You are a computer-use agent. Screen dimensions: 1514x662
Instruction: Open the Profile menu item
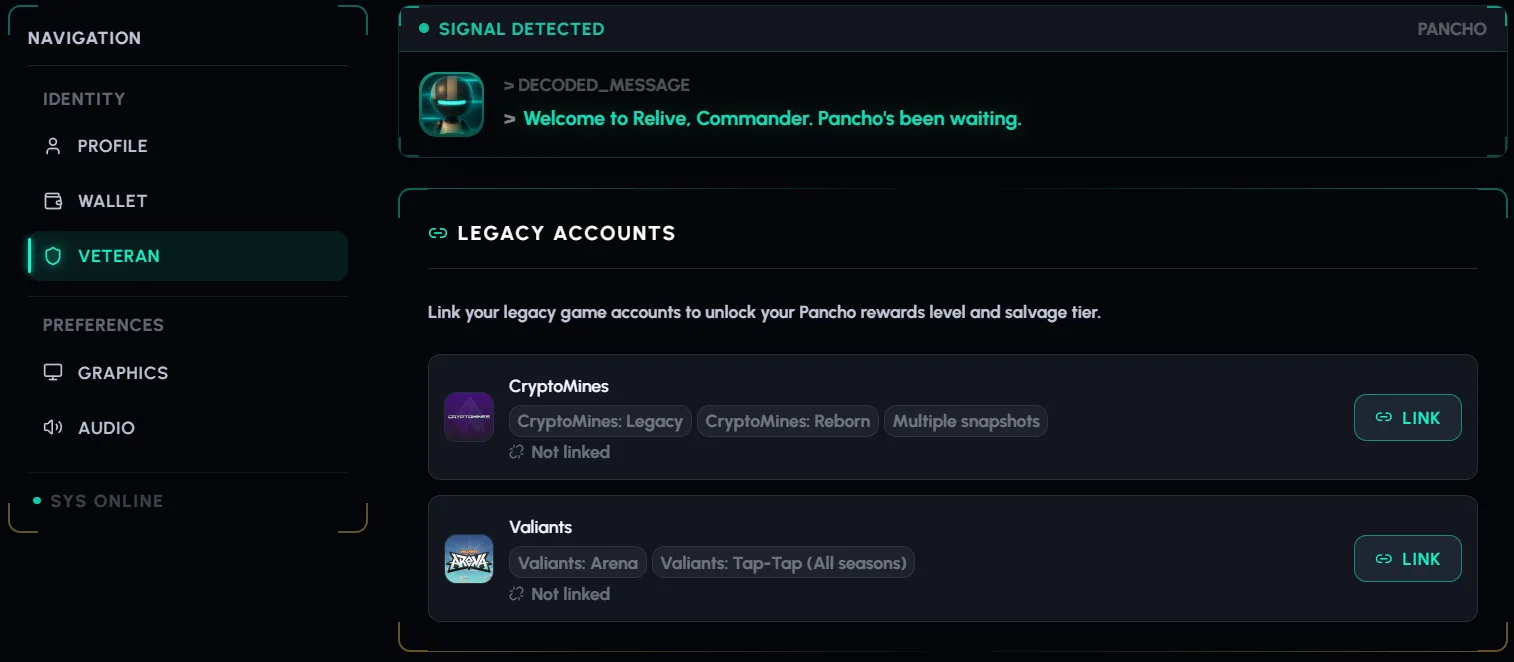(112, 146)
